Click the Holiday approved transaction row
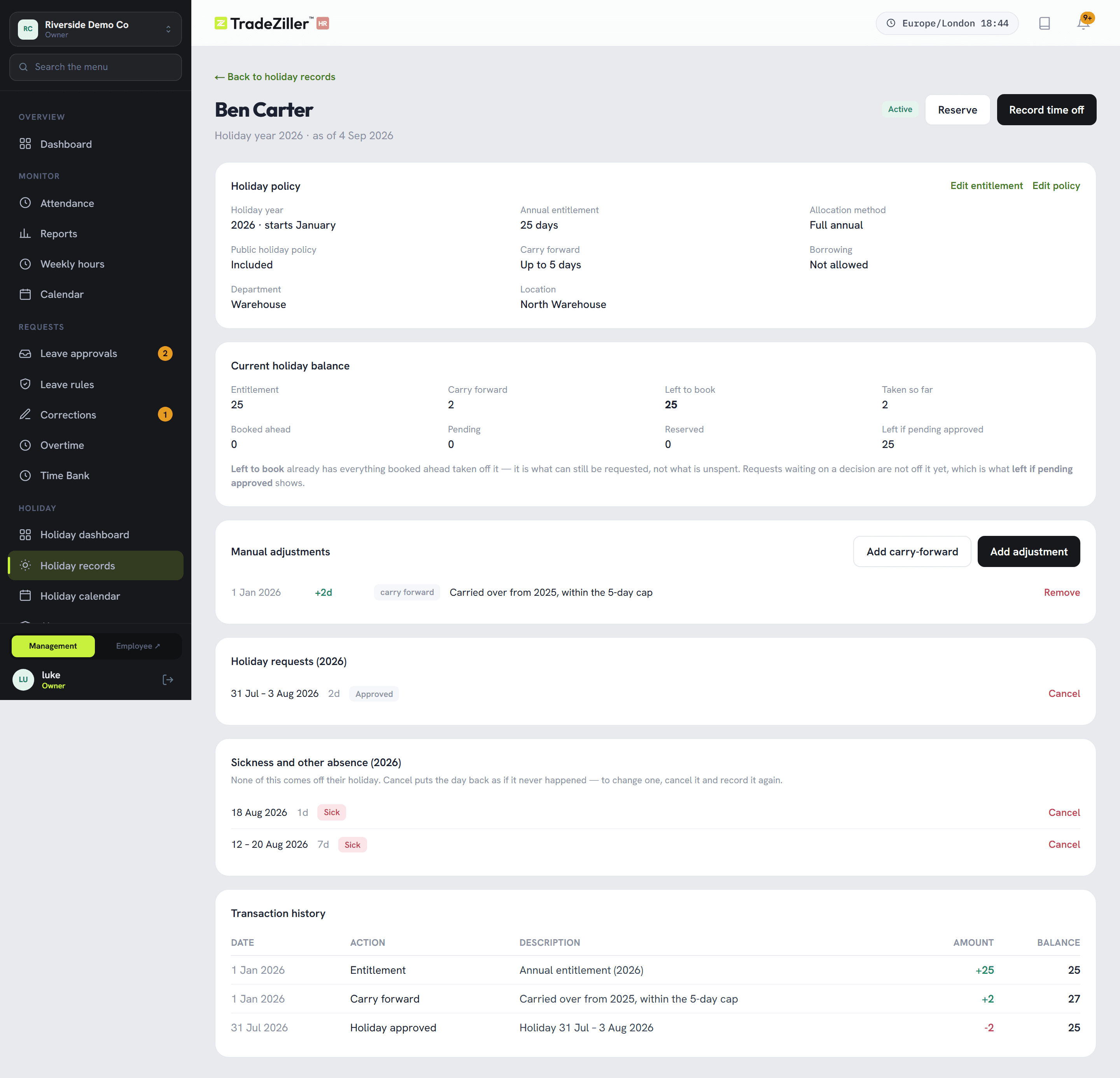 point(655,1027)
